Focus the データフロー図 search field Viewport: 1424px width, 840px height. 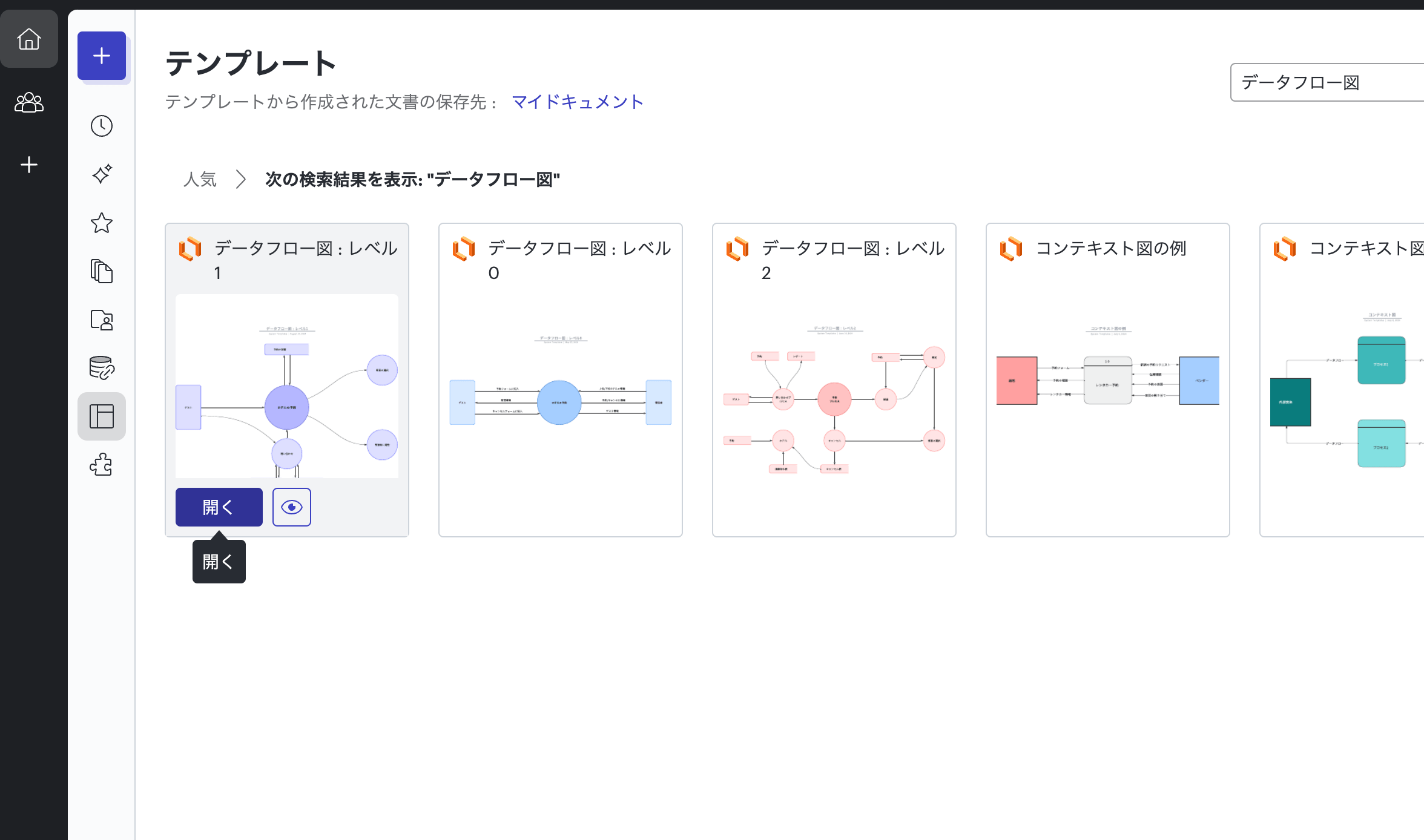[1327, 82]
